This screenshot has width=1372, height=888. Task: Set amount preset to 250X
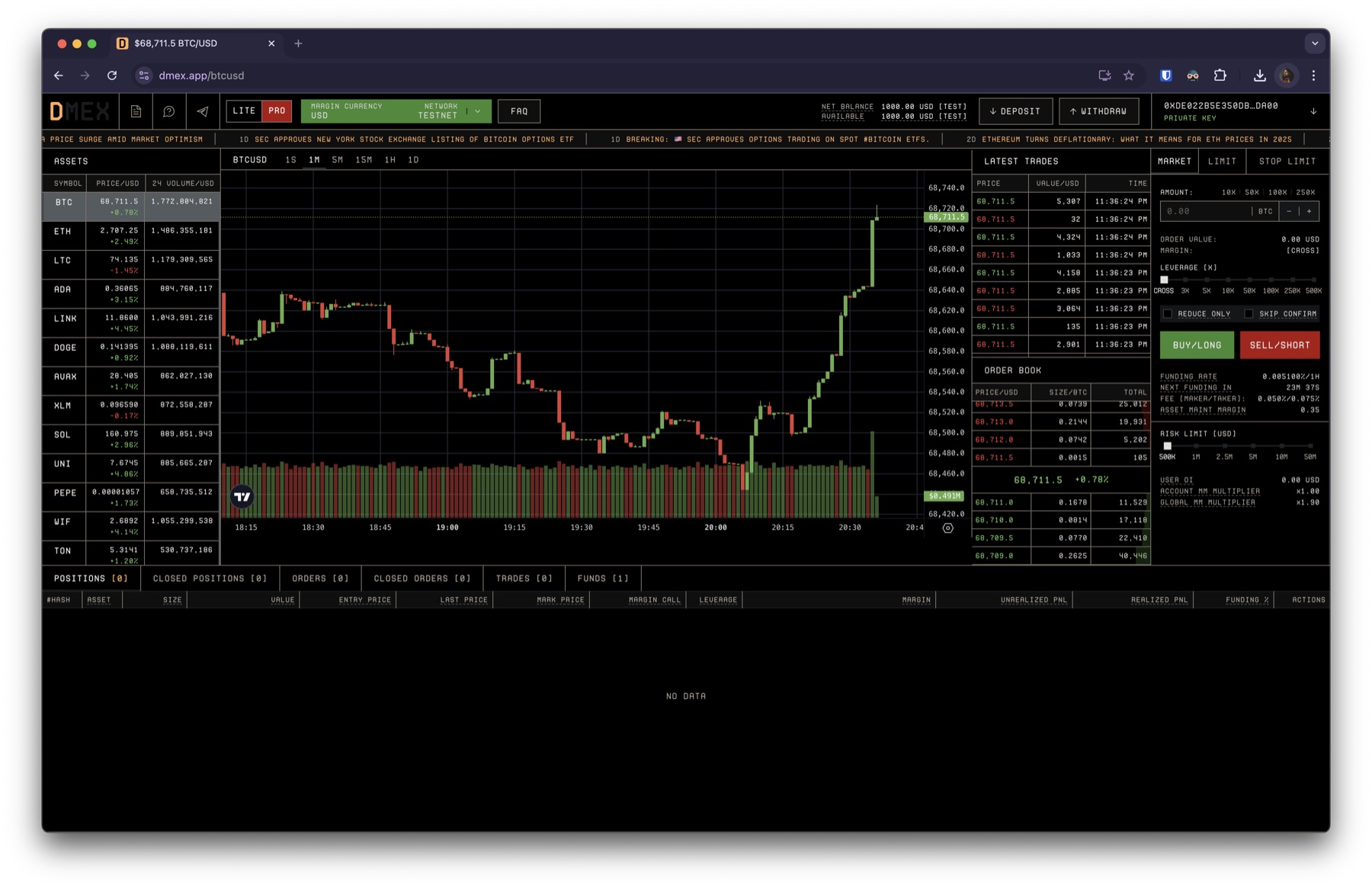[x=1306, y=193]
